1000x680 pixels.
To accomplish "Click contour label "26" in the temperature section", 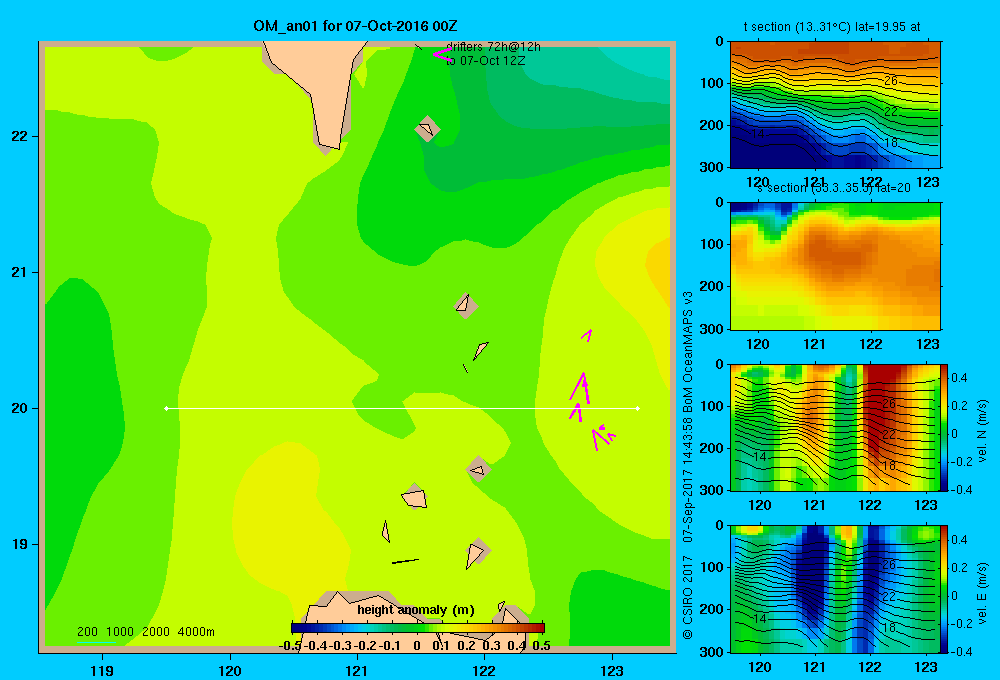I will (891, 81).
